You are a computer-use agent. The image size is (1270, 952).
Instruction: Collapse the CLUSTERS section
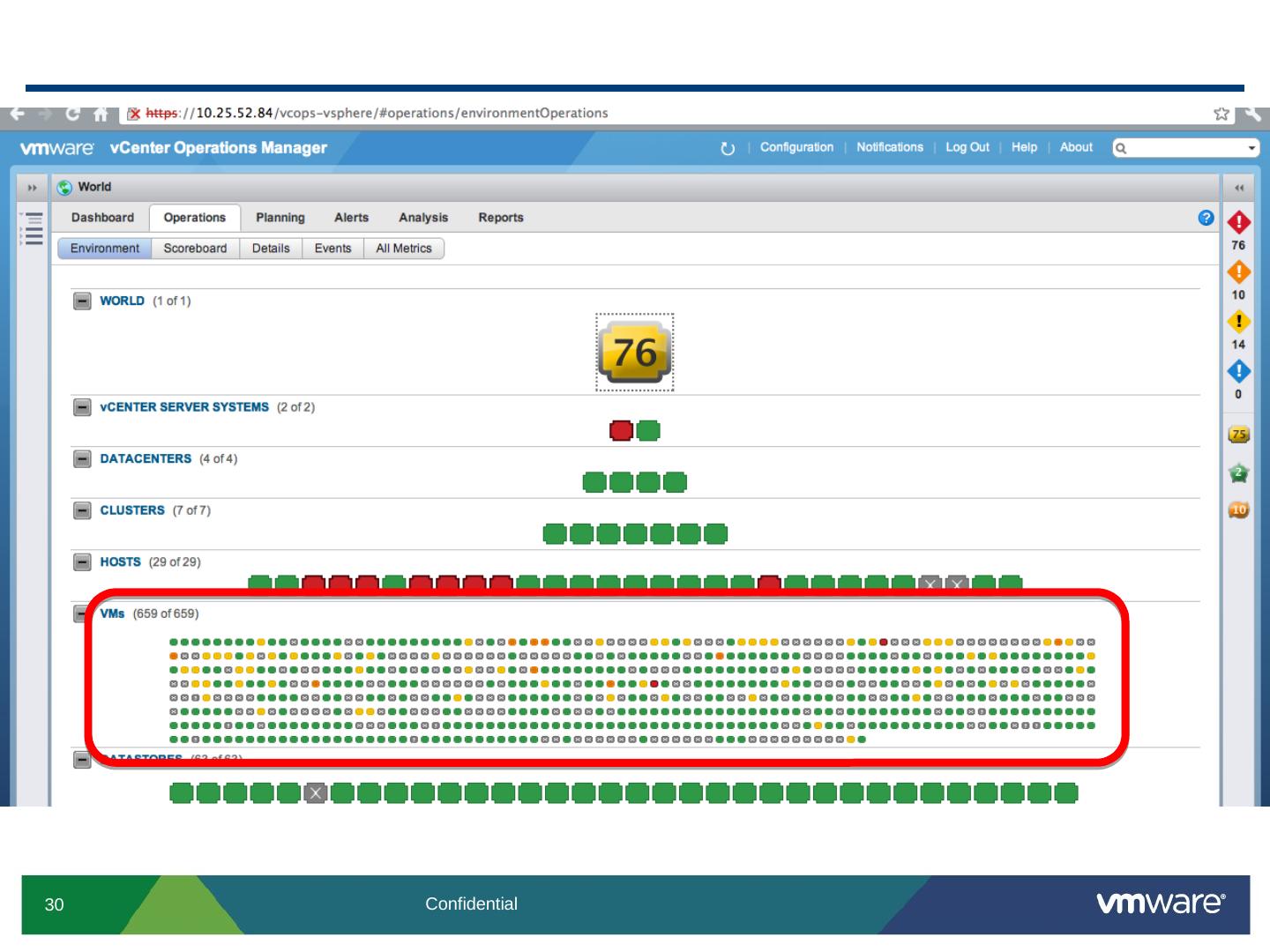point(82,511)
